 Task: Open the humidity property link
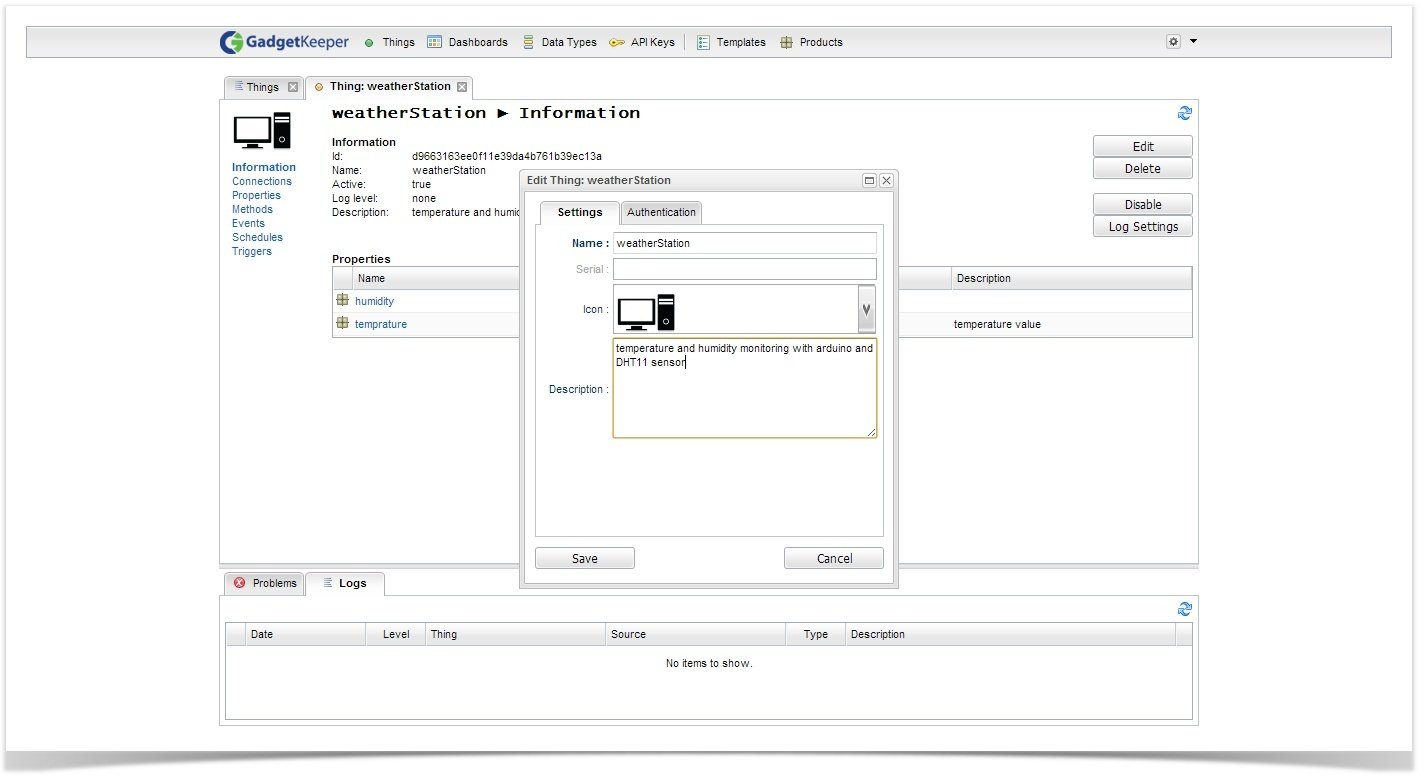tap(374, 301)
